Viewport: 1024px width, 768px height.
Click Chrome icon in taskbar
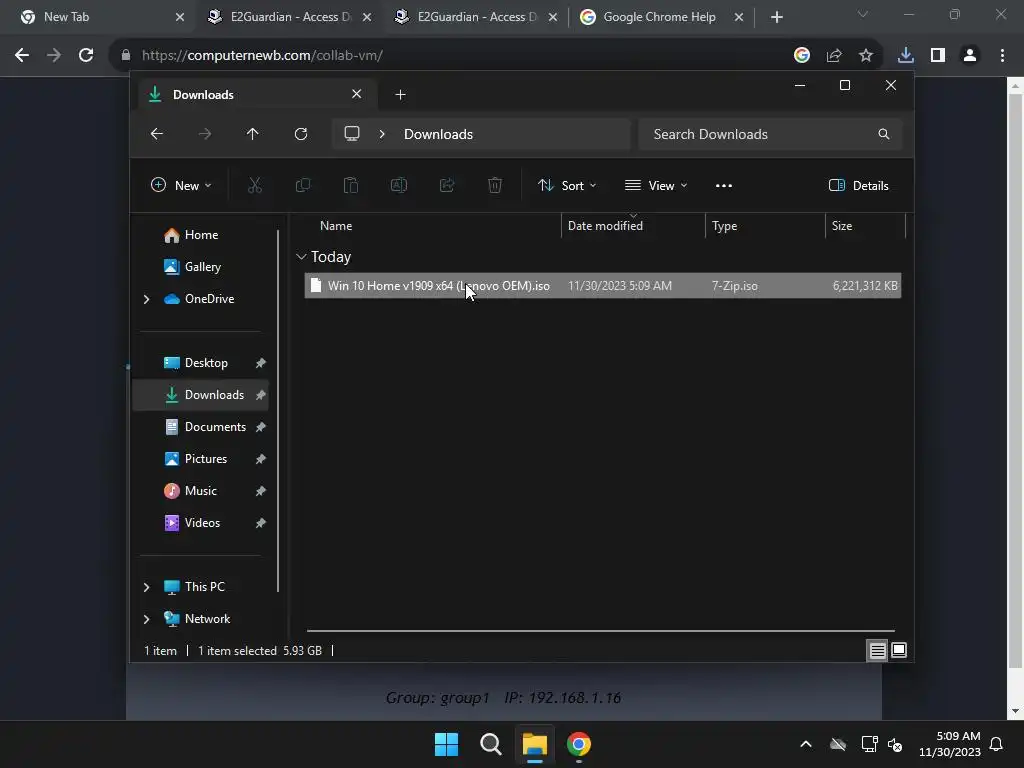pos(579,744)
